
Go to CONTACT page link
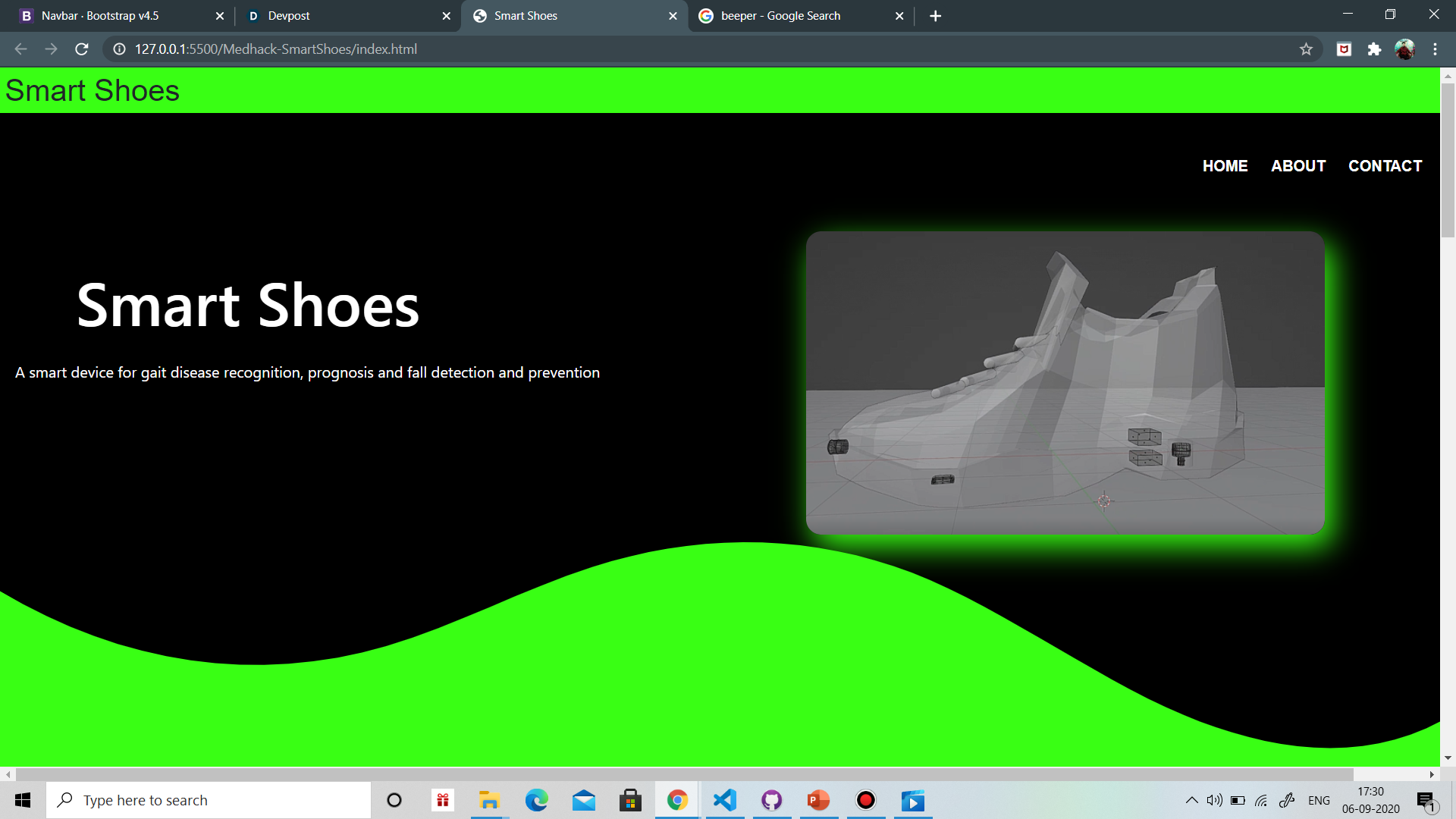pyautogui.click(x=1385, y=166)
